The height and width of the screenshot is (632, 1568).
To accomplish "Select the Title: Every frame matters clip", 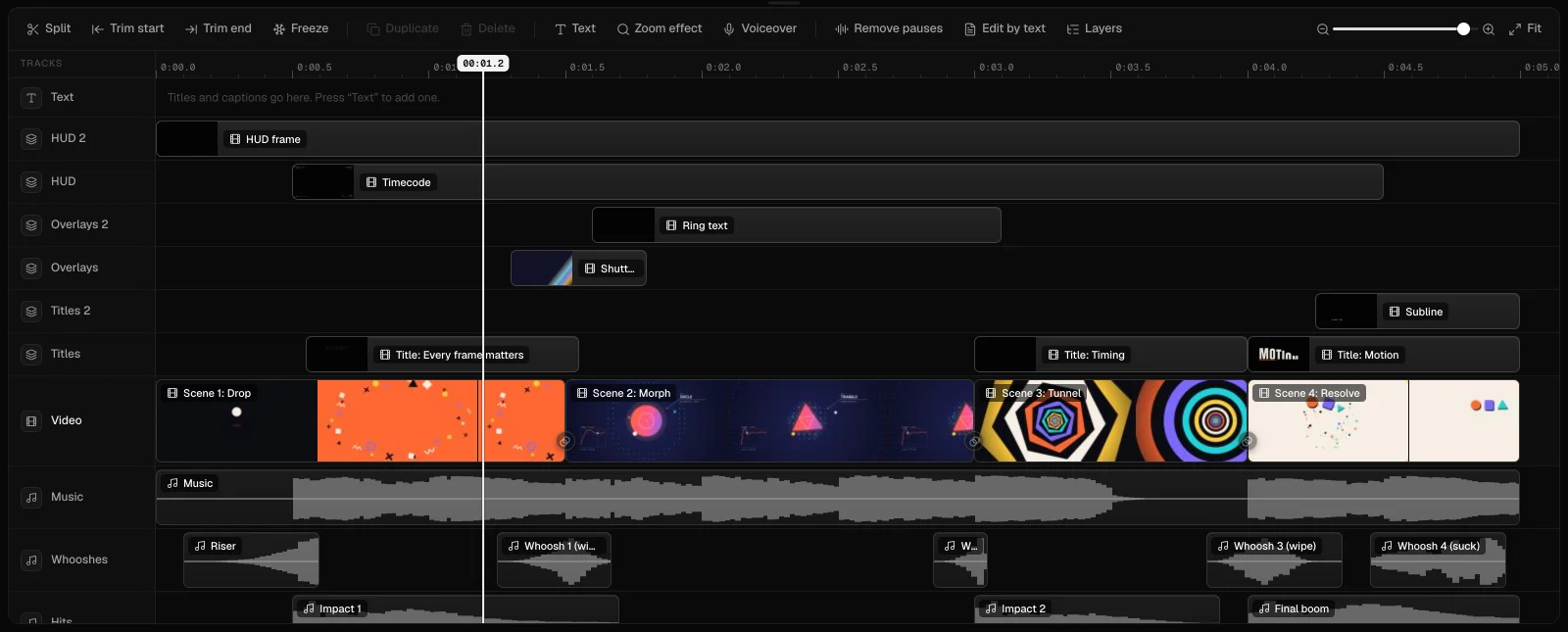I will pyautogui.click(x=442, y=355).
